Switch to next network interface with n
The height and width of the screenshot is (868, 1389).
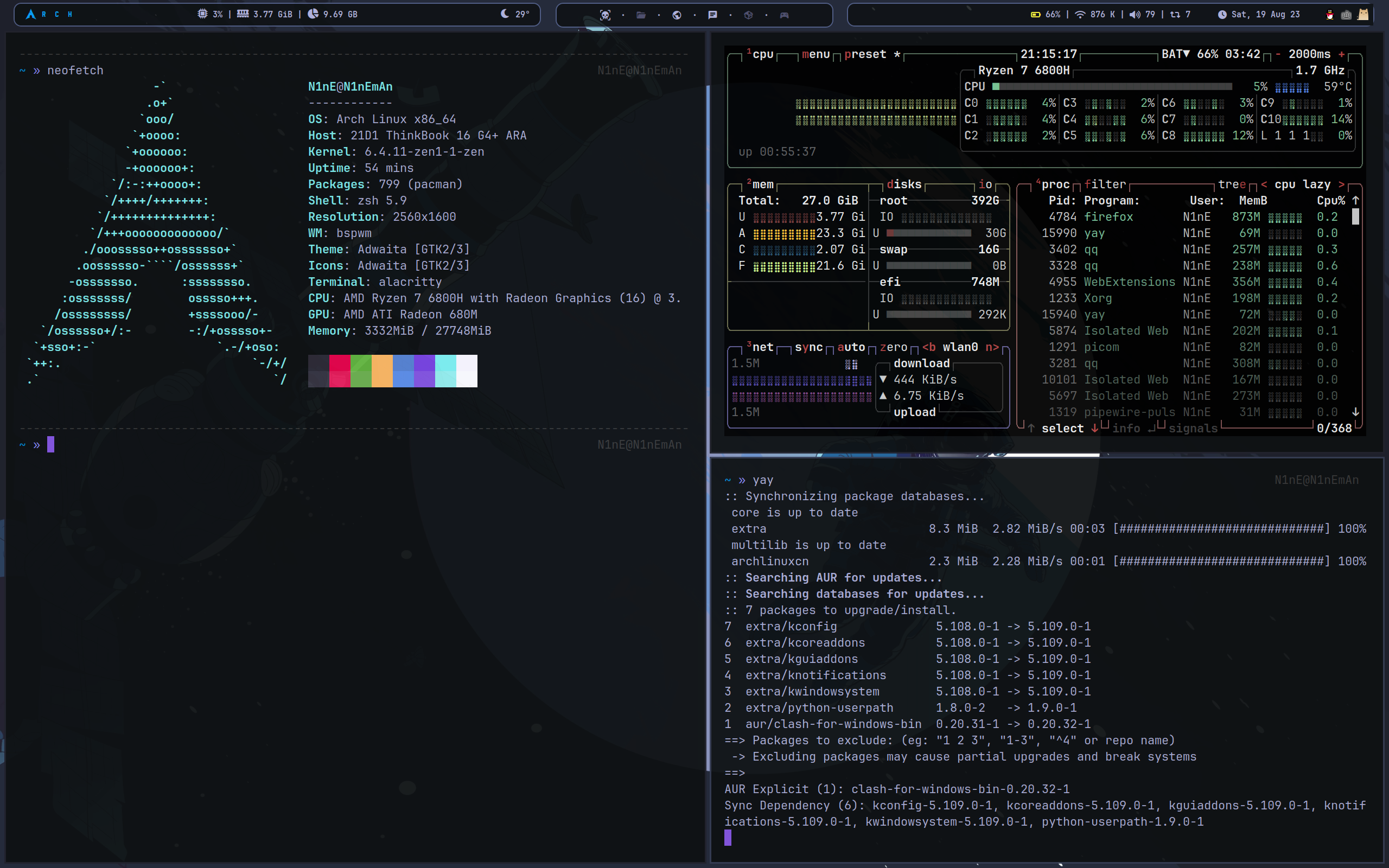click(x=992, y=347)
